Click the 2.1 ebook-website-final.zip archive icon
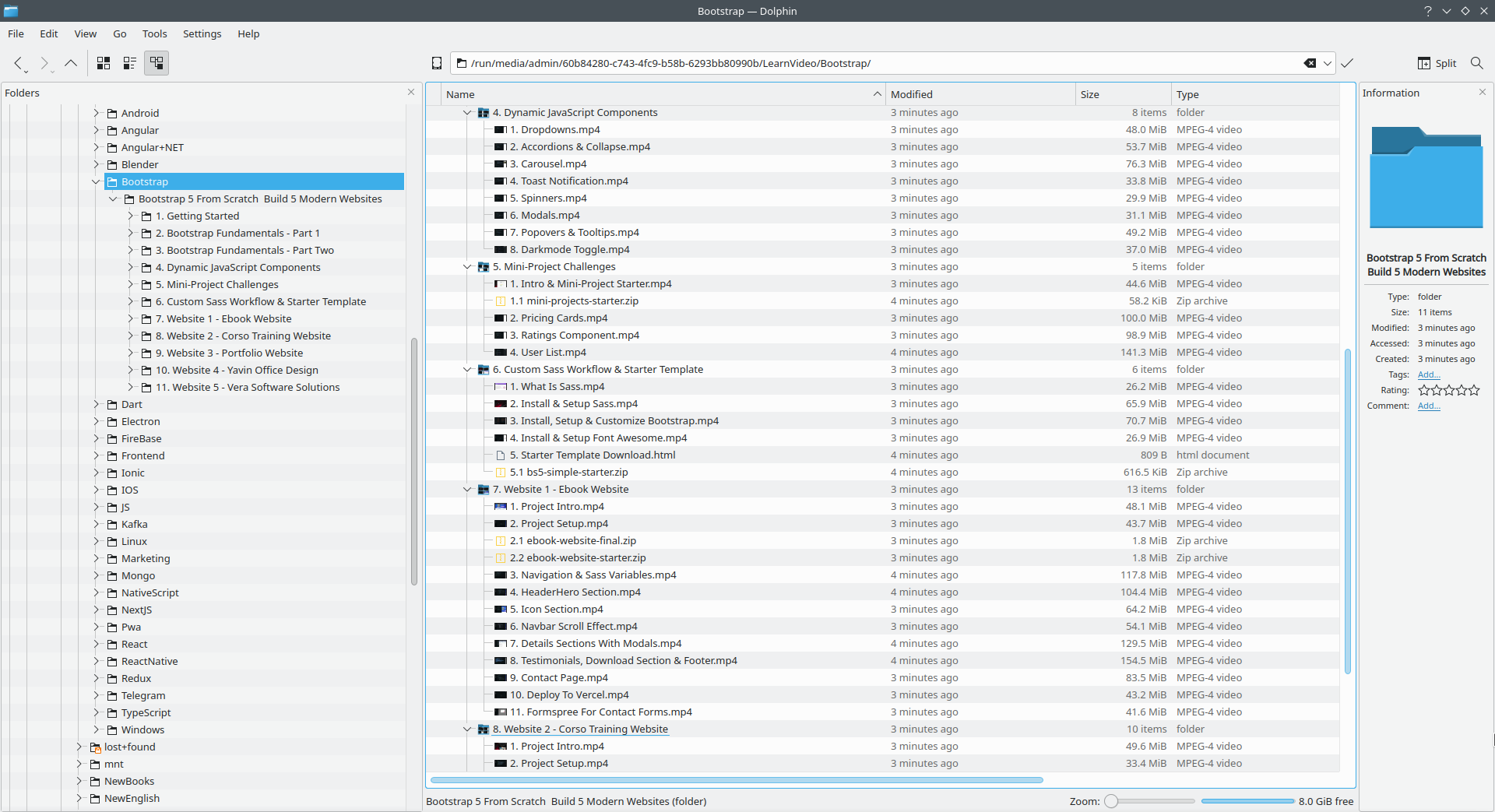This screenshot has height=812, width=1495. 501,541
